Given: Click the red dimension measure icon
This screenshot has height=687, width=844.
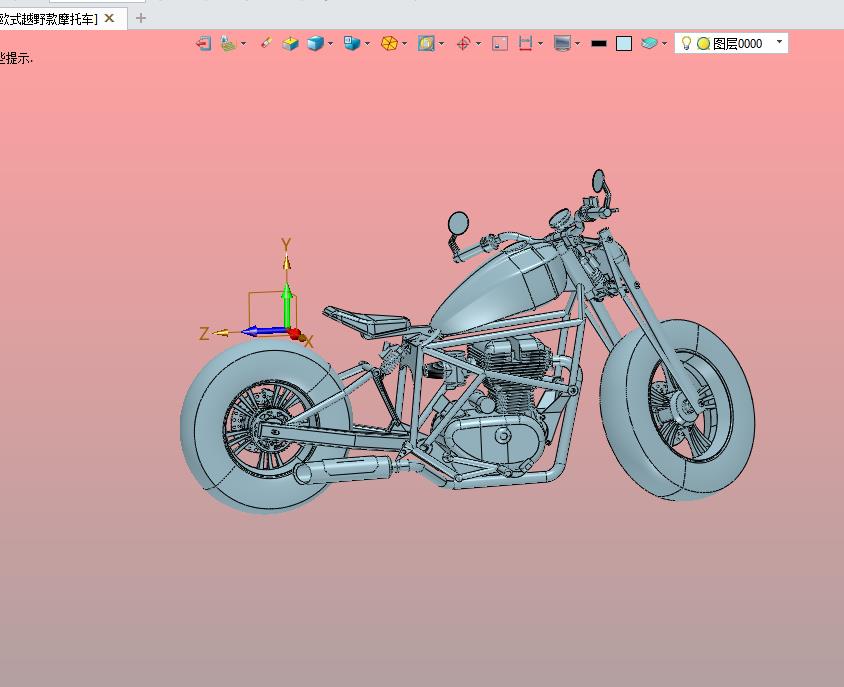Looking at the screenshot, I should pyautogui.click(x=525, y=43).
